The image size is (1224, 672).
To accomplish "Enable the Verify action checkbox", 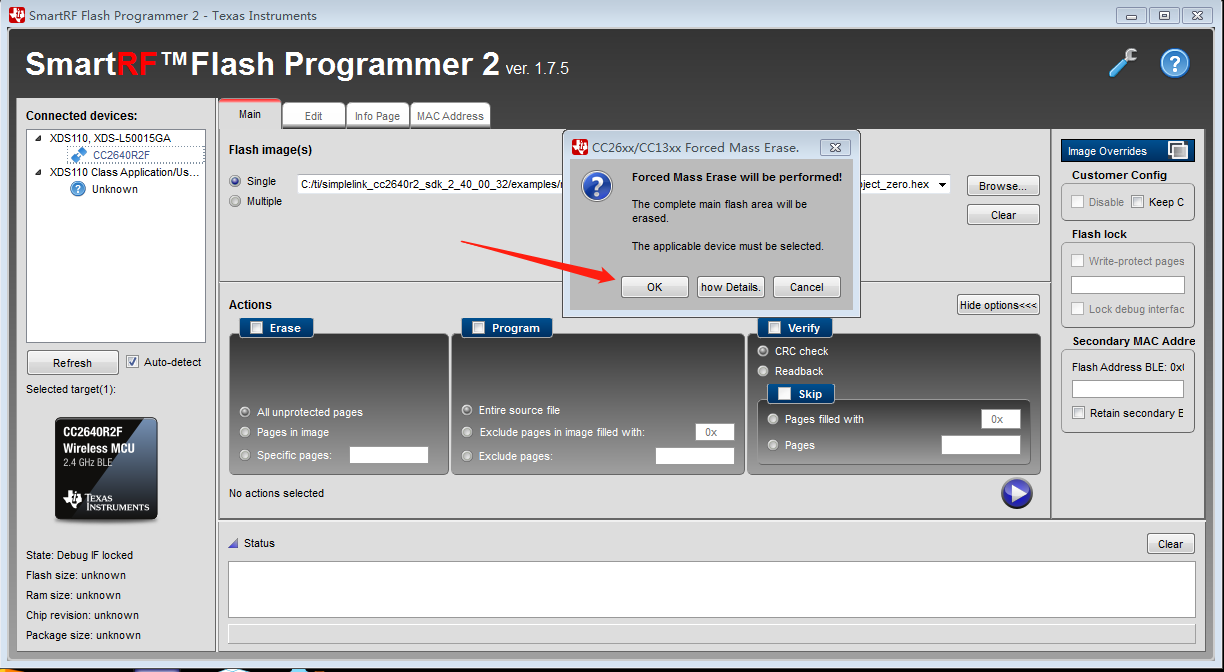I will (774, 327).
